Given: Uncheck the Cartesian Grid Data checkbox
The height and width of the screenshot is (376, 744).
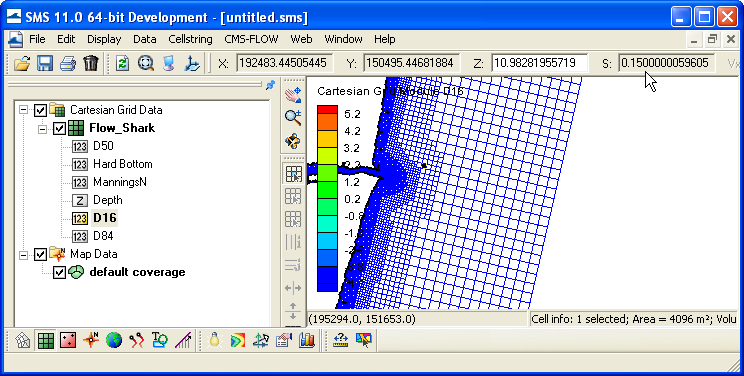Looking at the screenshot, I should (x=40, y=110).
